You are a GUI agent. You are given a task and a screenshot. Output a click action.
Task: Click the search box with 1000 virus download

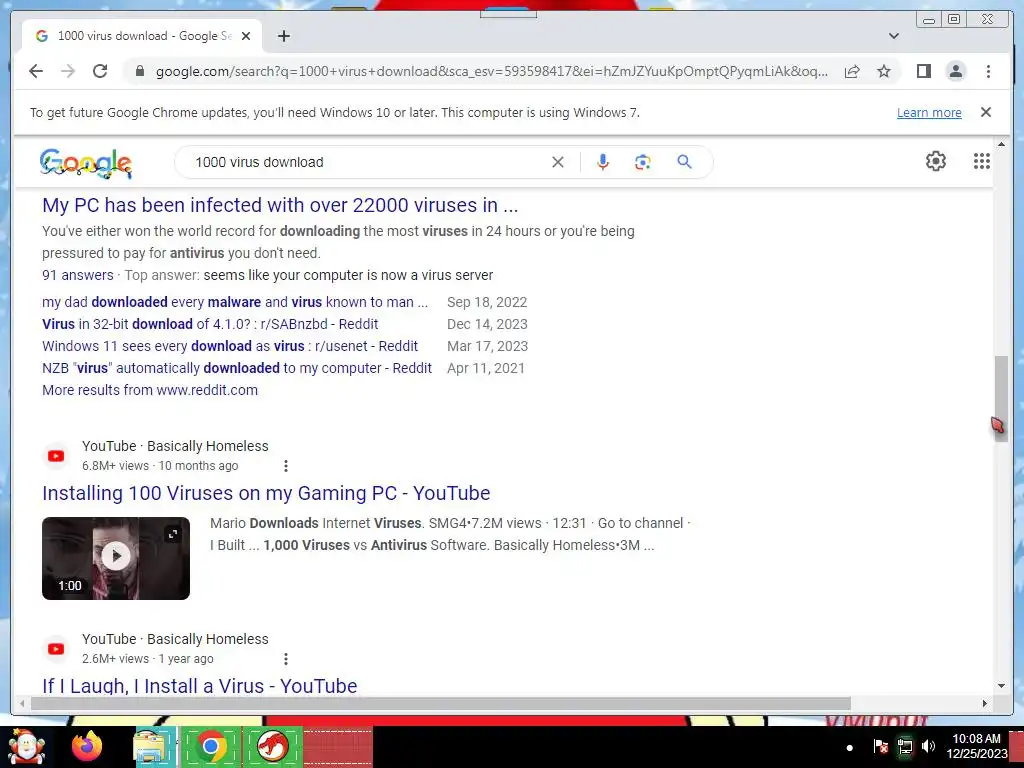click(369, 162)
